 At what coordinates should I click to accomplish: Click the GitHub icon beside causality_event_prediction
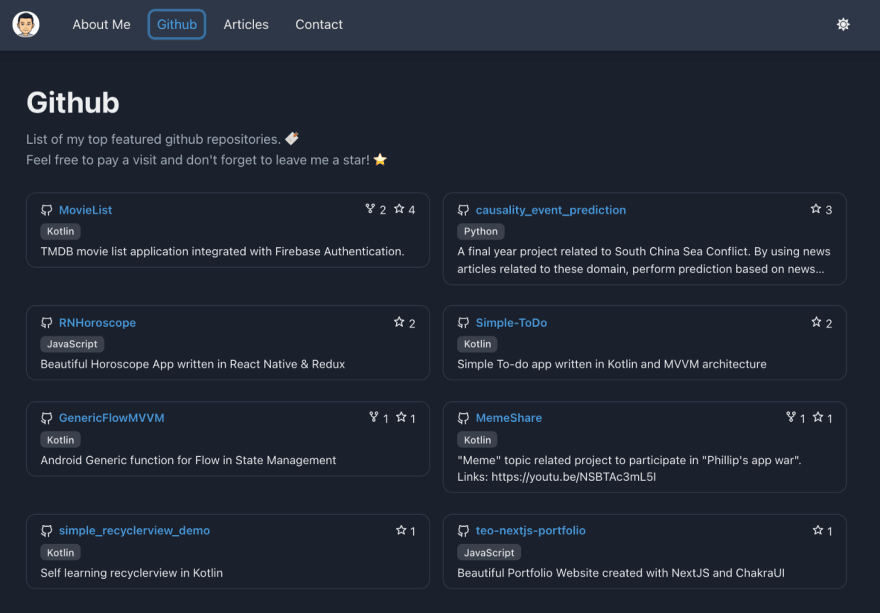463,210
